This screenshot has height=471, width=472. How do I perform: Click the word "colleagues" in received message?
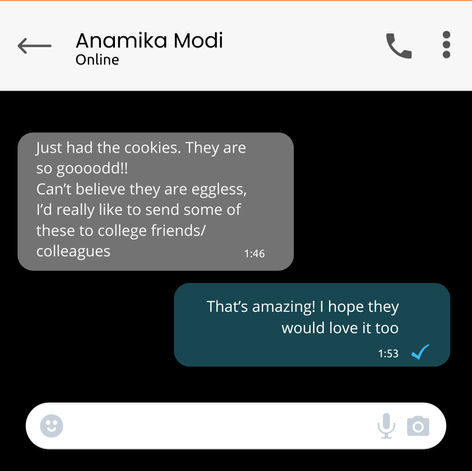pyautogui.click(x=73, y=252)
